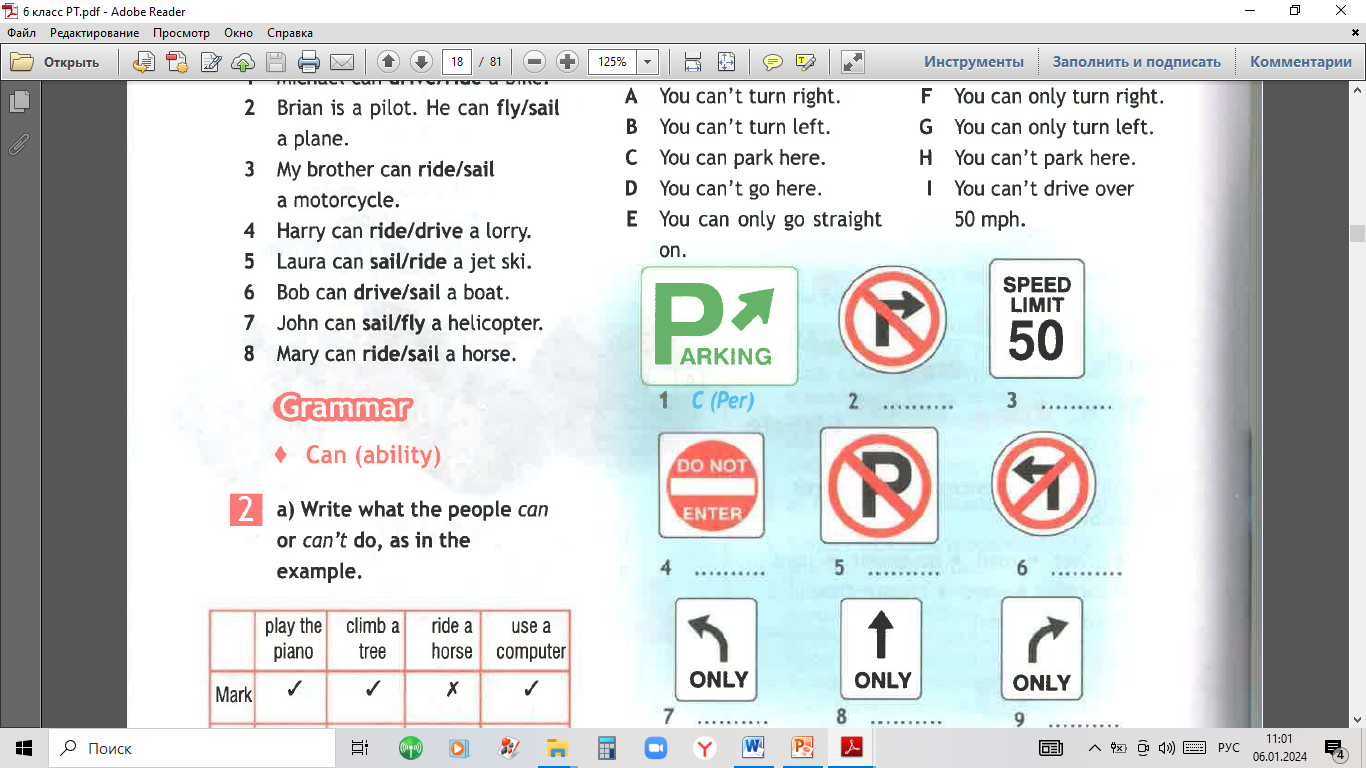Select the highlight text tool
The image size is (1366, 768).
(805, 62)
